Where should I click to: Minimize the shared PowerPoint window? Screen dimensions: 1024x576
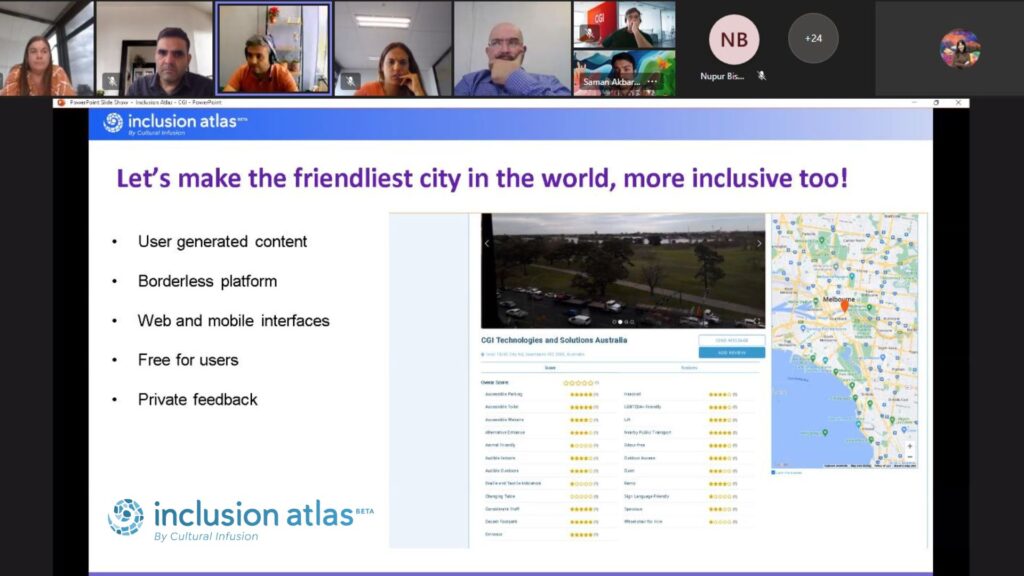point(914,103)
